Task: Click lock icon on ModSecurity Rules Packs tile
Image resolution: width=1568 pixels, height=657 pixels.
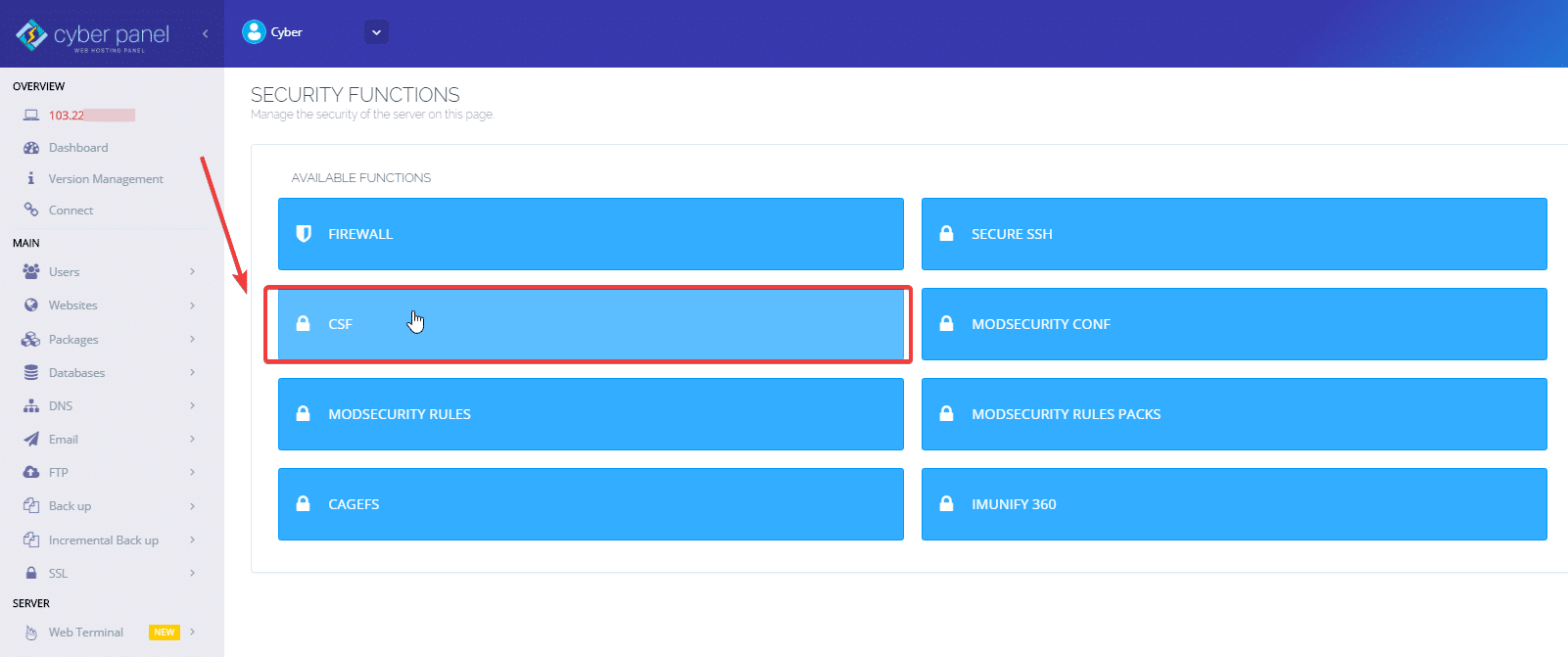Action: 946,414
